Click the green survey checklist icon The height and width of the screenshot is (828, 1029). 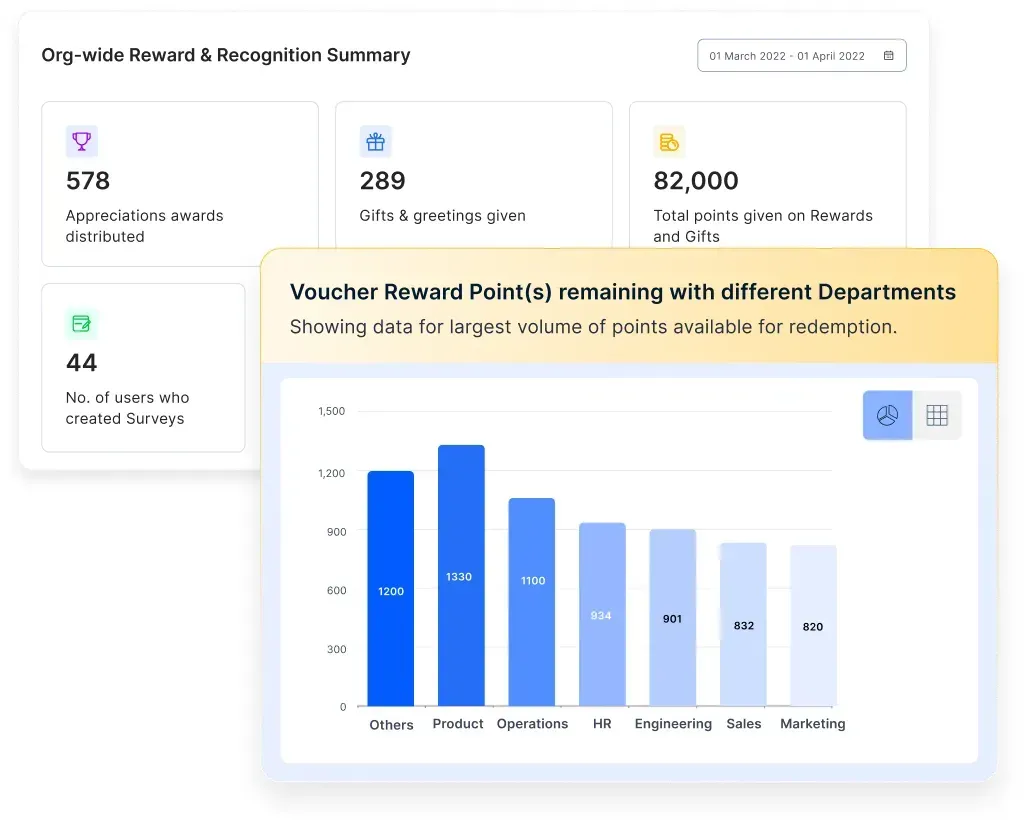[x=81, y=323]
